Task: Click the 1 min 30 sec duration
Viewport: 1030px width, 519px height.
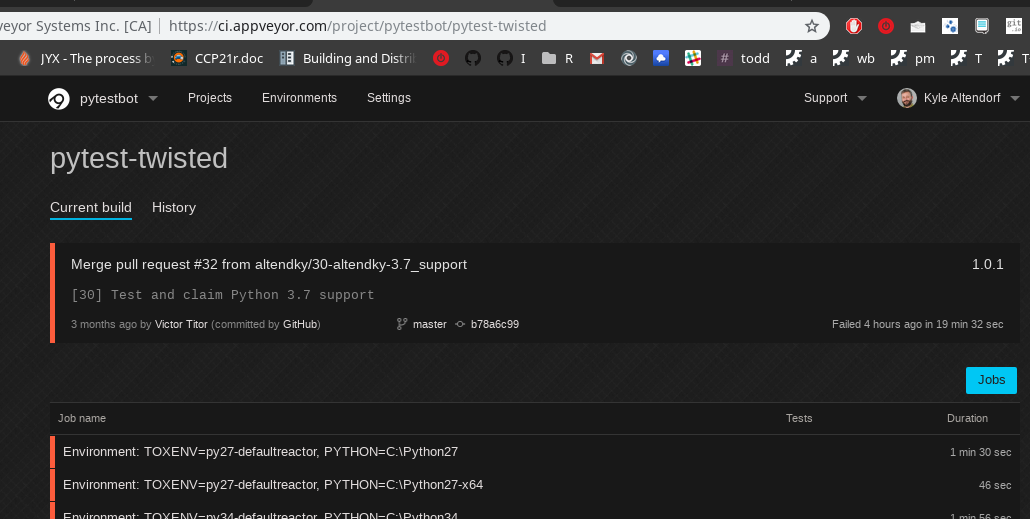Action: click(981, 452)
